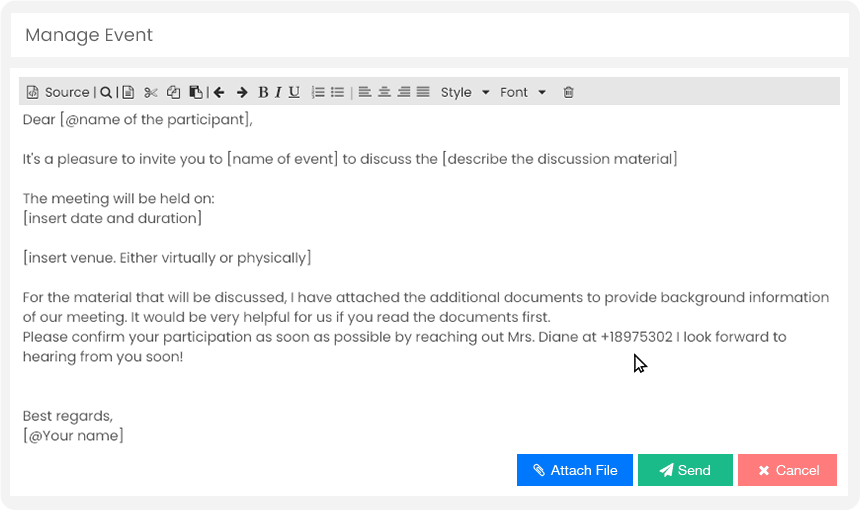860x510 pixels.
Task: Toggle underline formatting
Action: click(294, 92)
